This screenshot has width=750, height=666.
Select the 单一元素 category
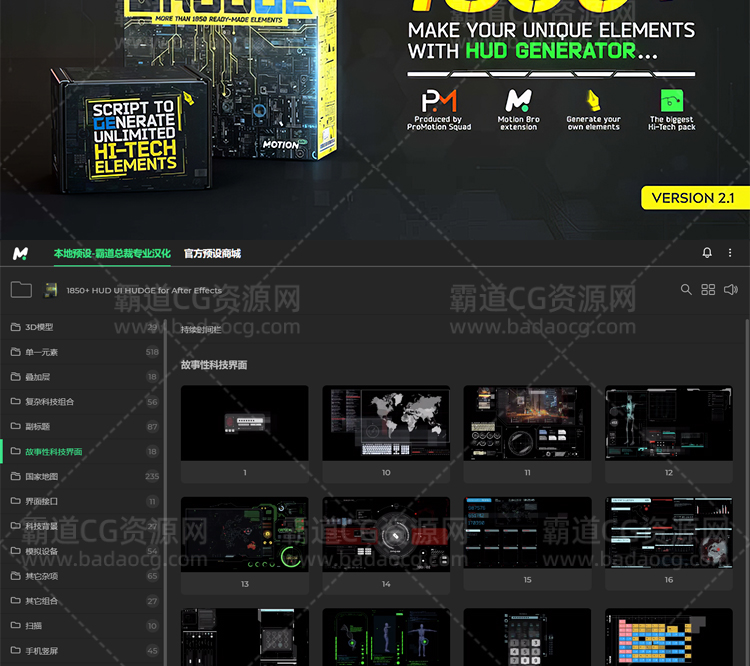coord(82,352)
